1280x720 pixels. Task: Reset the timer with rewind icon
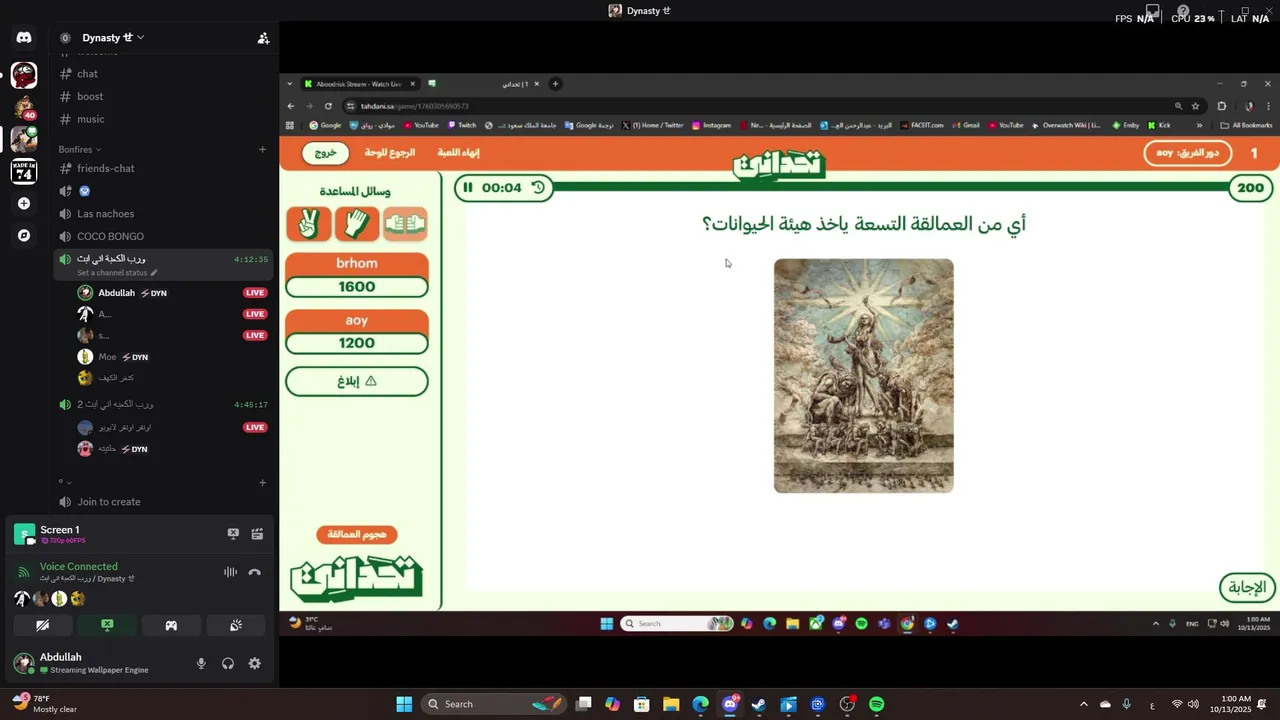coord(538,187)
